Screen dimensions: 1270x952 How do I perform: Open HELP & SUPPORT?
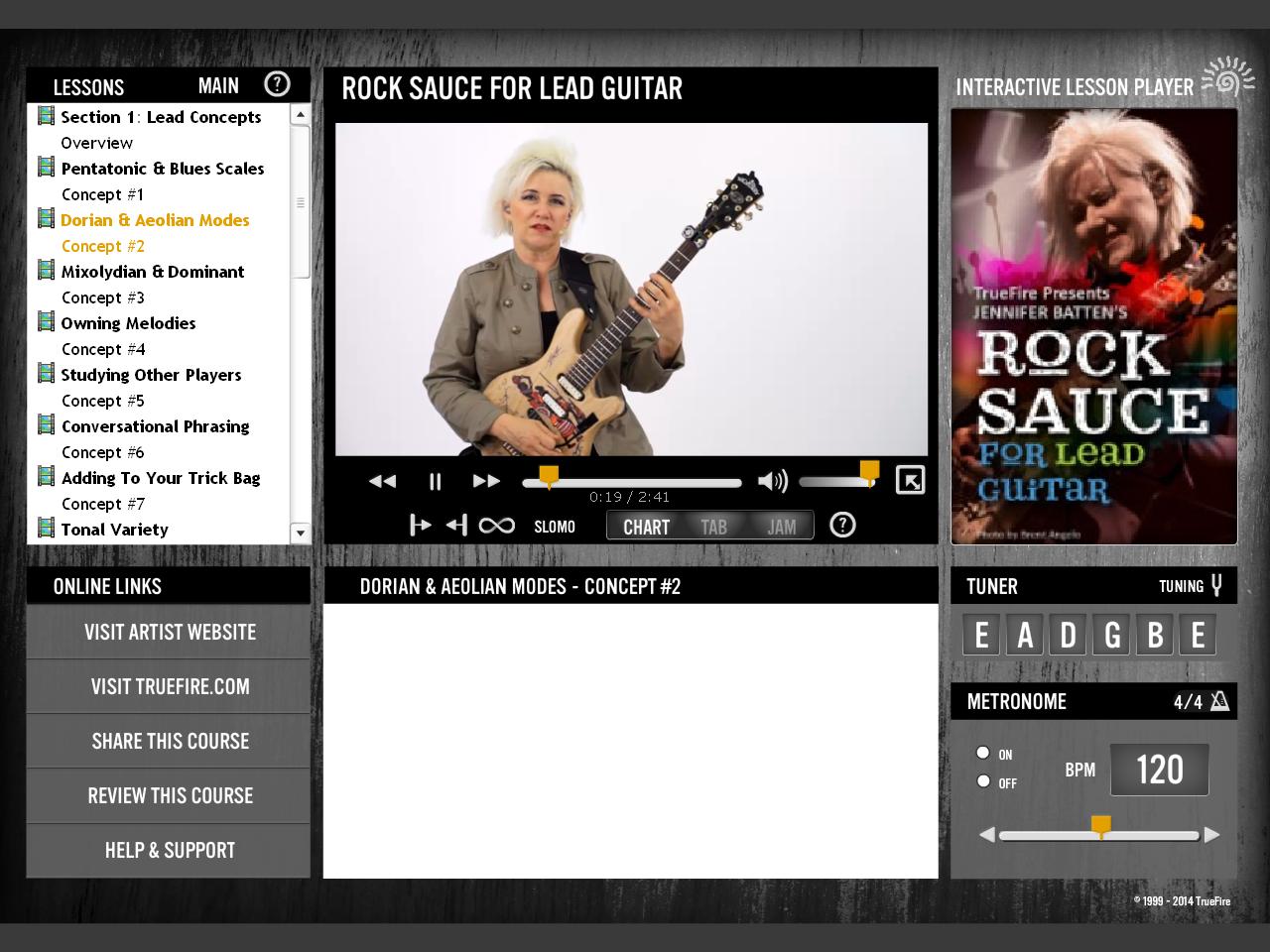point(169,850)
